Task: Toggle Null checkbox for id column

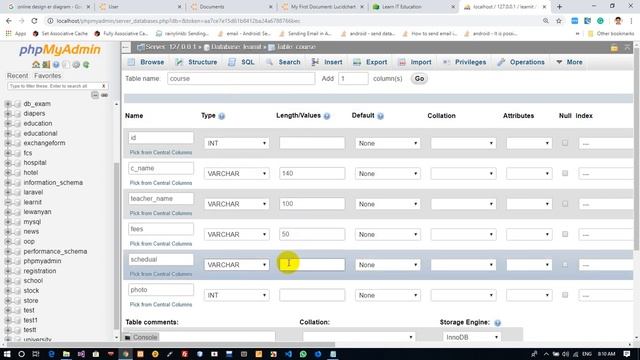Action: 565,143
